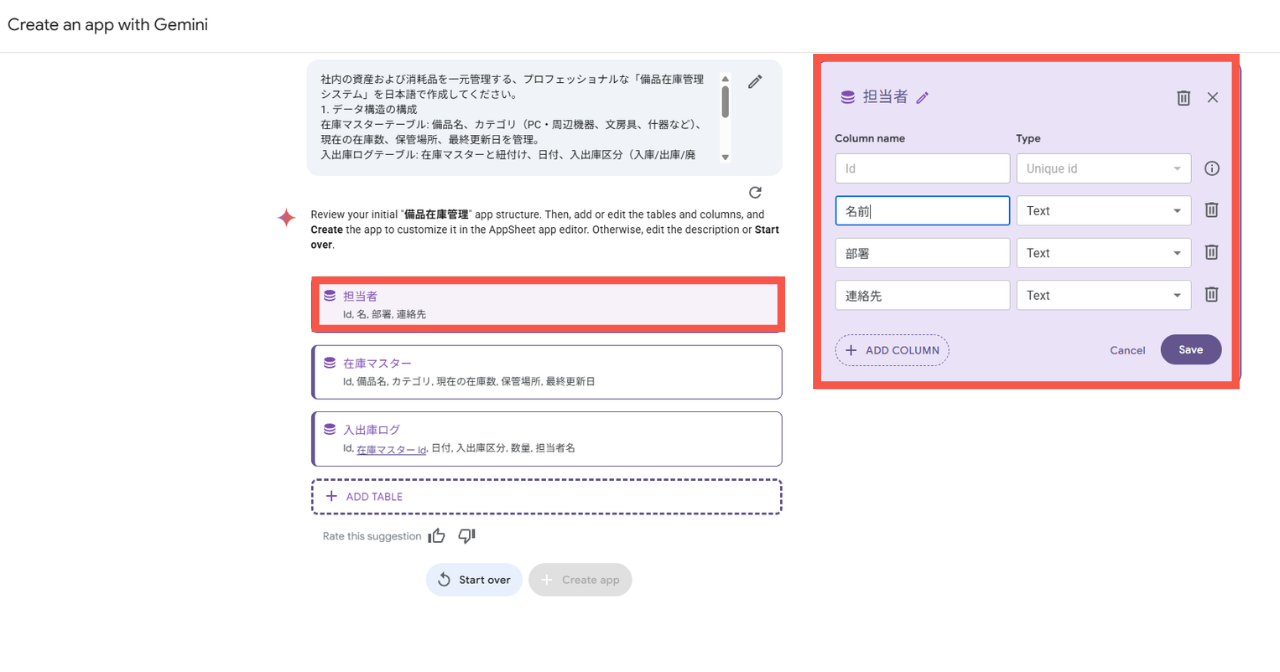Click the pencil icon next to the 担当者 title

point(923,98)
